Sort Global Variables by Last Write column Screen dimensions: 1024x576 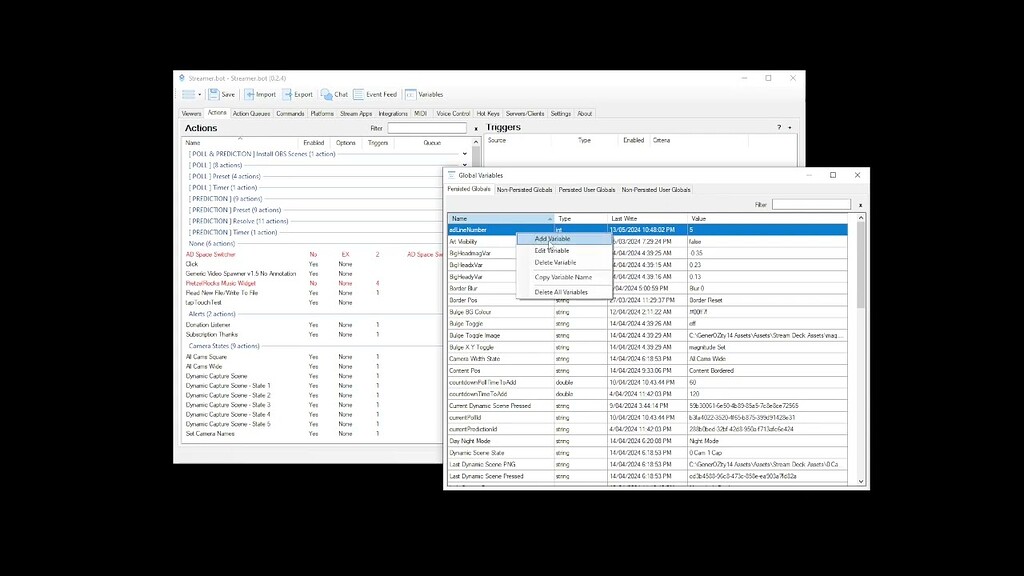point(647,219)
